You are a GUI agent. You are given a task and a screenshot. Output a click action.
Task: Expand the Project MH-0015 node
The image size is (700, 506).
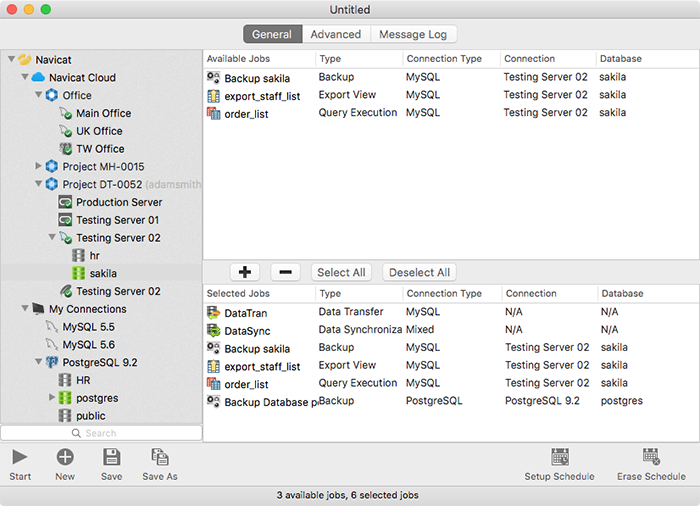[38, 166]
